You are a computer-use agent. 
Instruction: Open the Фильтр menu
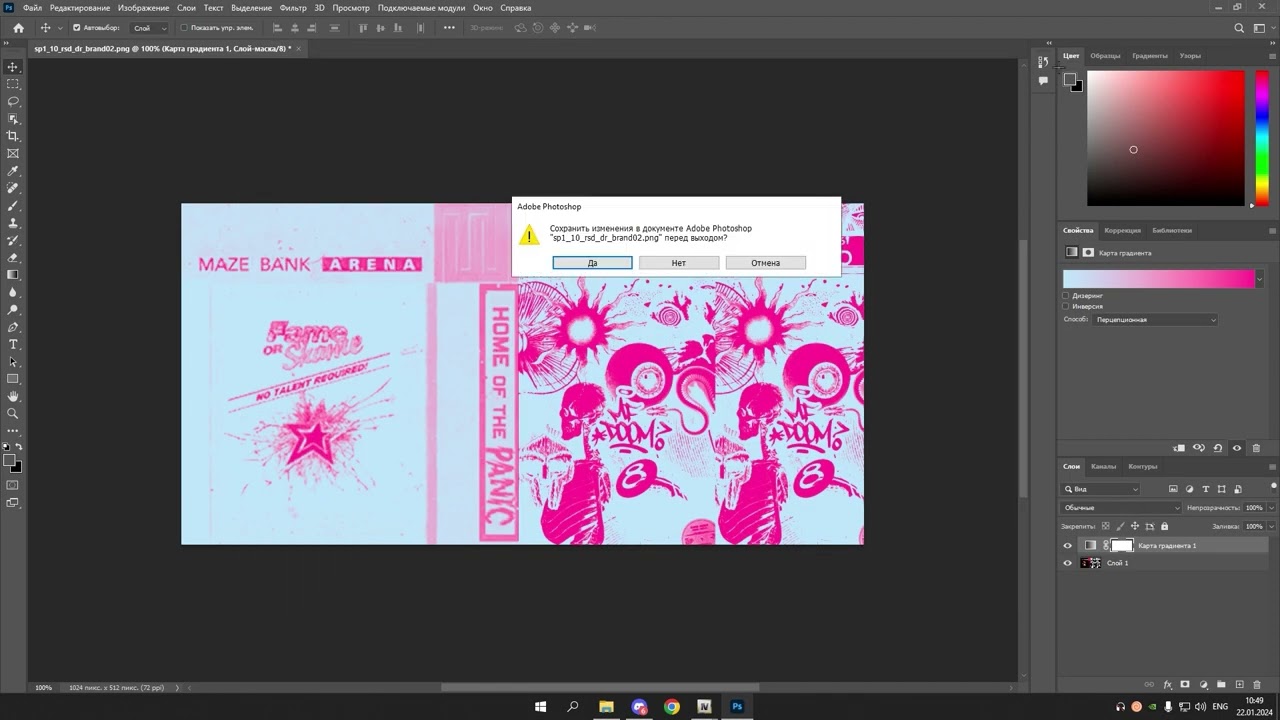coord(293,8)
